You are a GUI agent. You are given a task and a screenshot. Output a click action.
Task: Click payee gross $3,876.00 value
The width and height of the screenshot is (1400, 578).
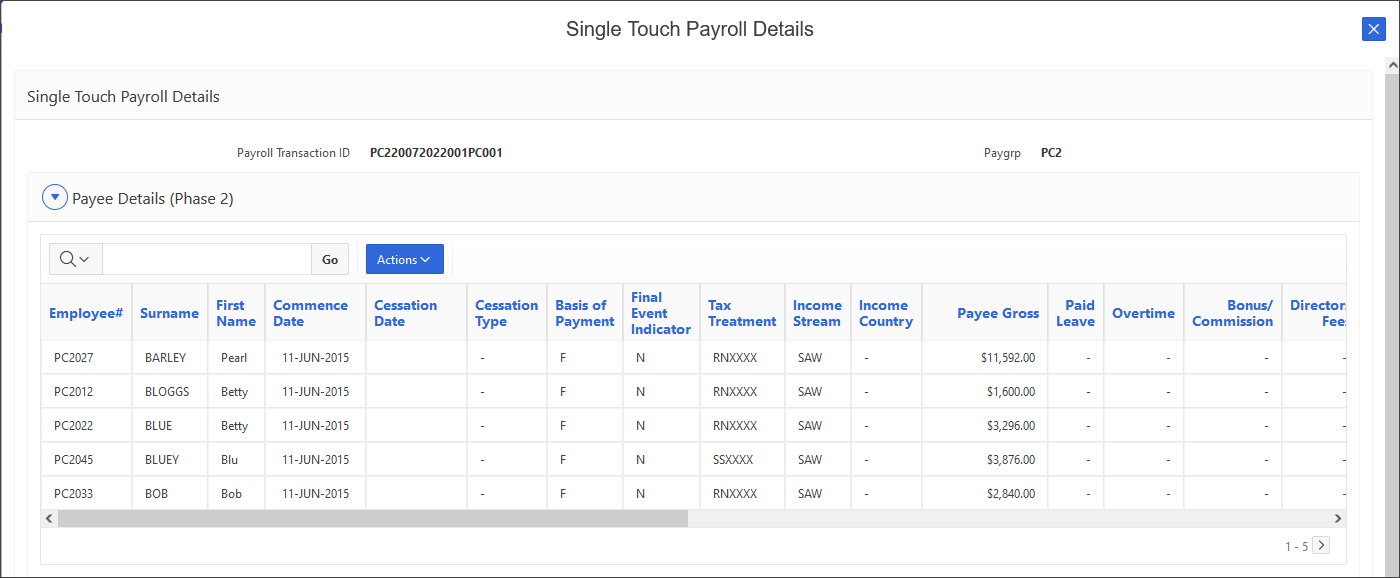pyautogui.click(x=1011, y=459)
